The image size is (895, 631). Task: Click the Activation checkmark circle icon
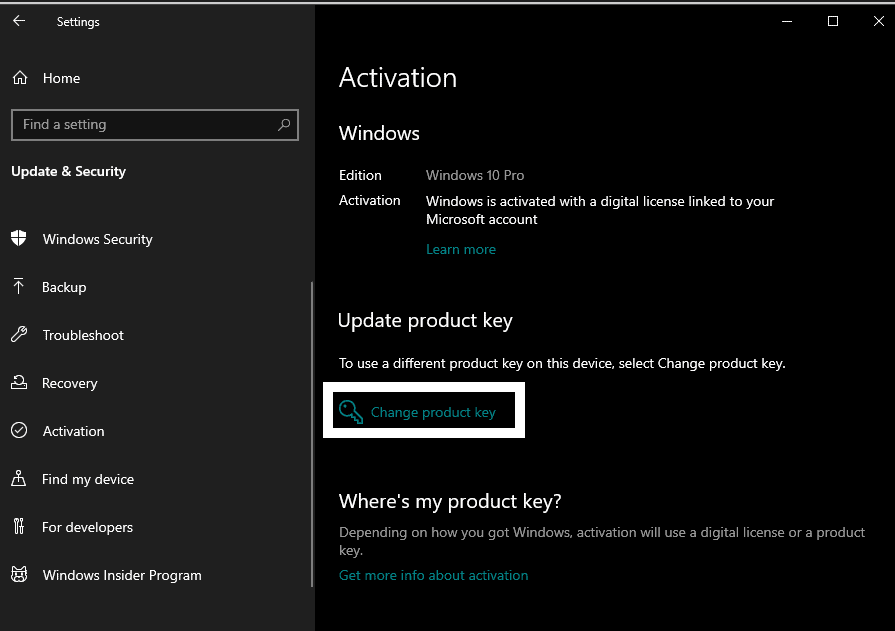[x=19, y=430]
